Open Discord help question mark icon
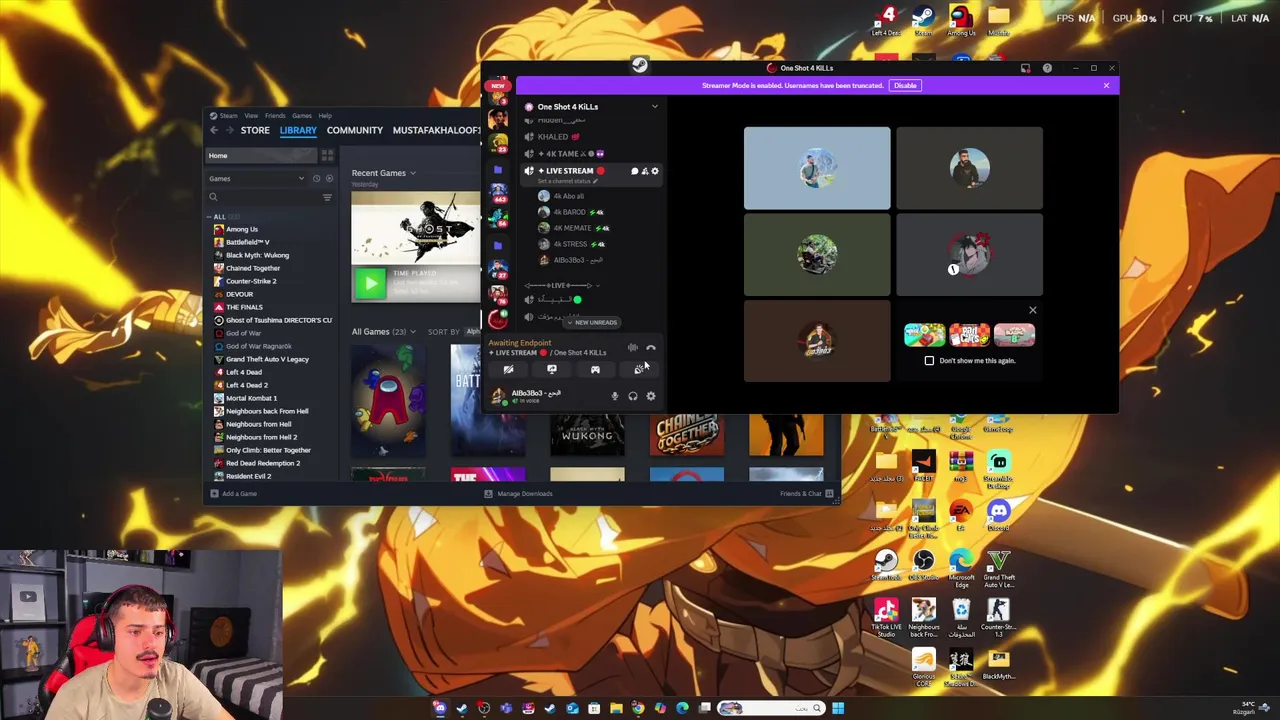The image size is (1280, 720). tap(1047, 68)
